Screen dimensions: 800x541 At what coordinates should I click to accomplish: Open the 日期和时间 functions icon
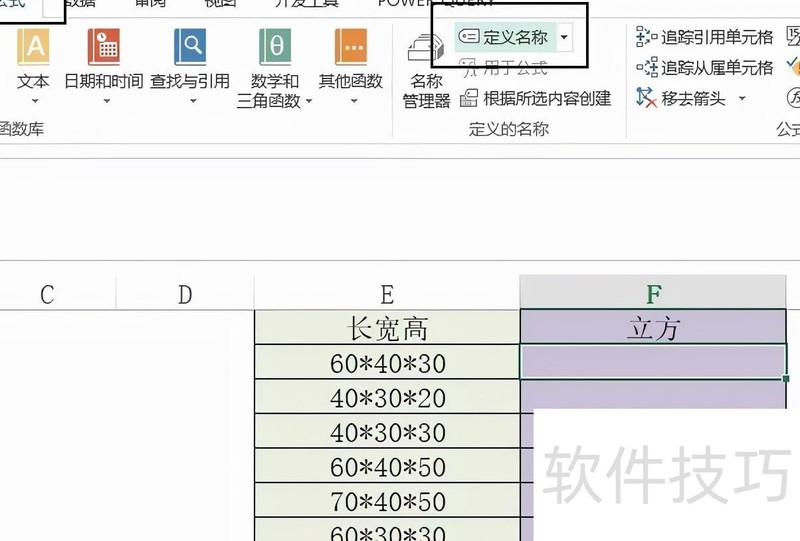click(104, 47)
